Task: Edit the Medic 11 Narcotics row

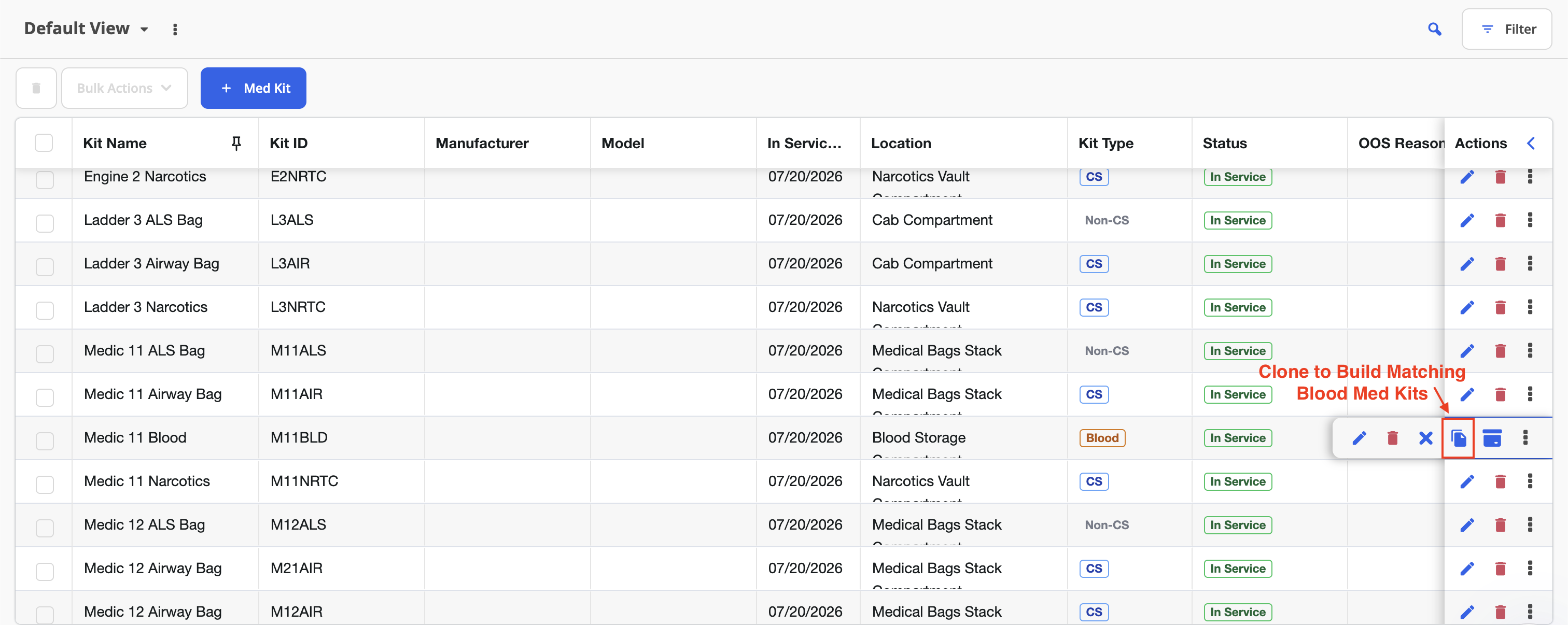Action: click(x=1467, y=481)
